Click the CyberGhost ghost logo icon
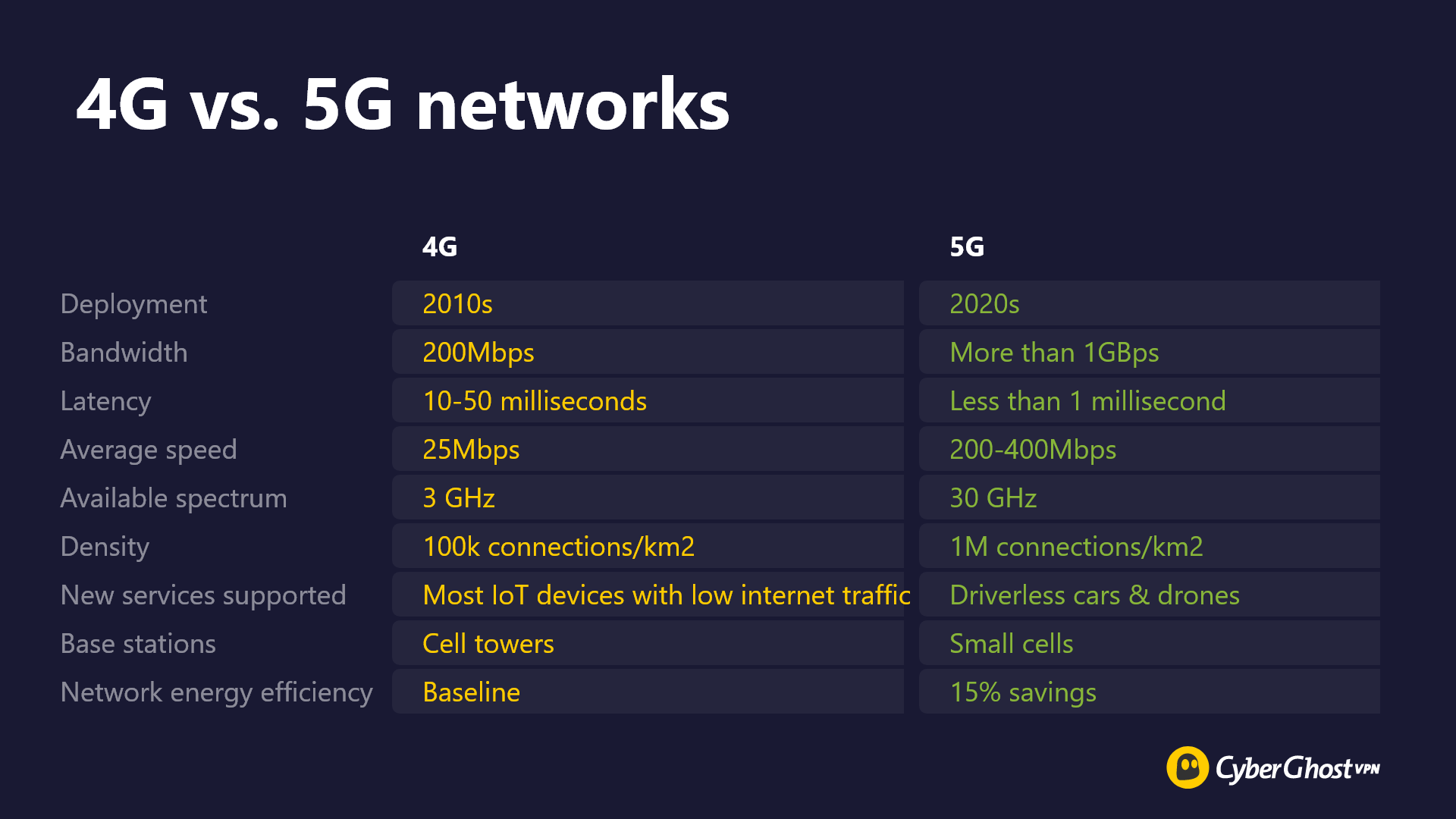This screenshot has width=1456, height=819. [x=1187, y=767]
